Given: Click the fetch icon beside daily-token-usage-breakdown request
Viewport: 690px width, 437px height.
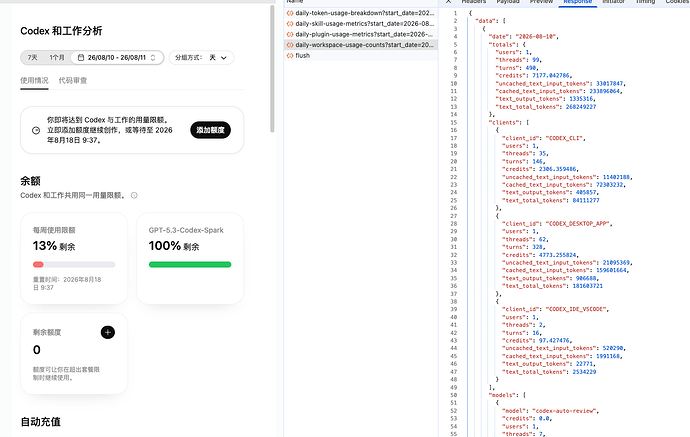Looking at the screenshot, I should [x=290, y=13].
